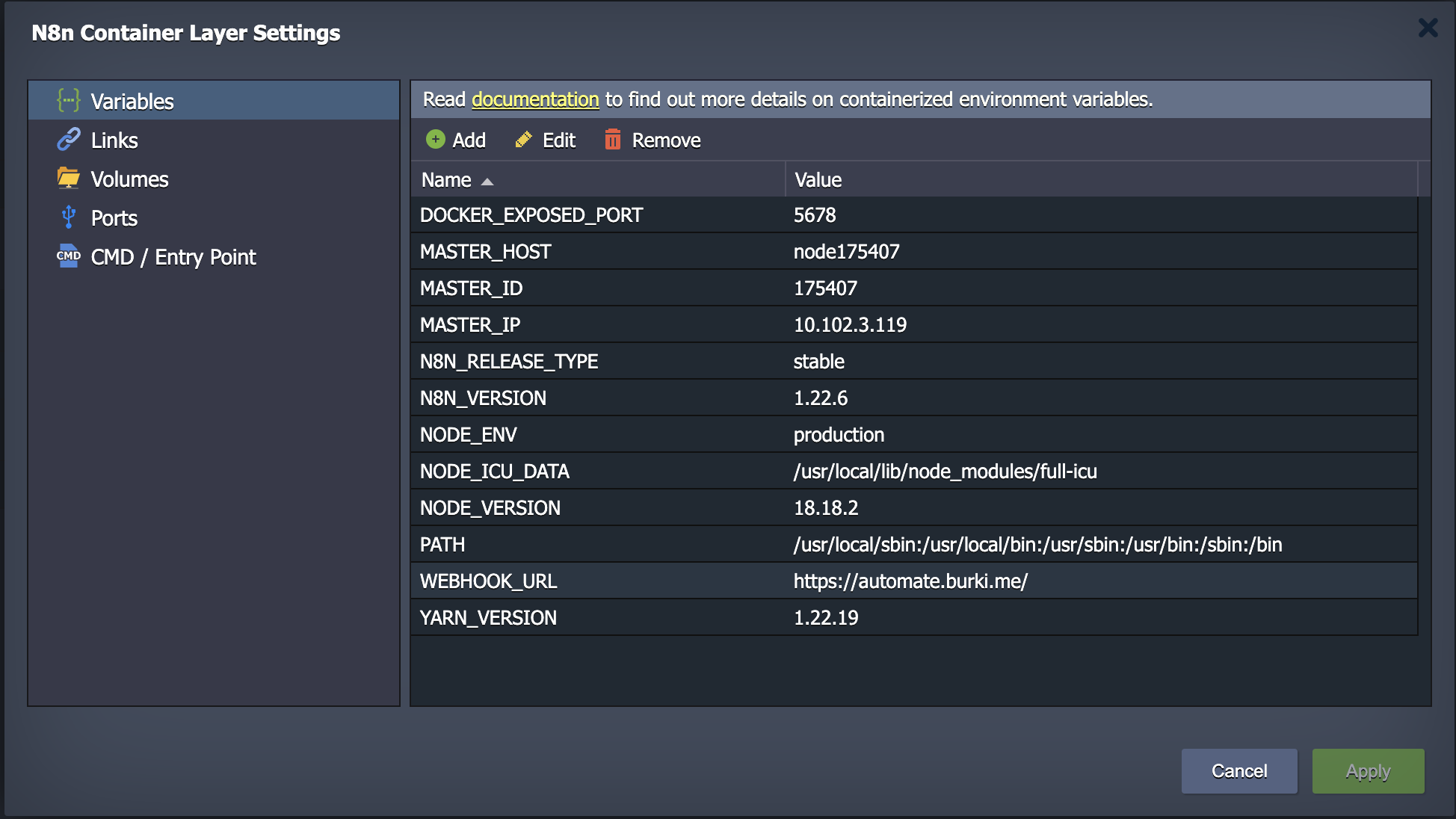Click the curly-braces Variables icon
Screen dimensions: 1456x819
click(x=68, y=100)
